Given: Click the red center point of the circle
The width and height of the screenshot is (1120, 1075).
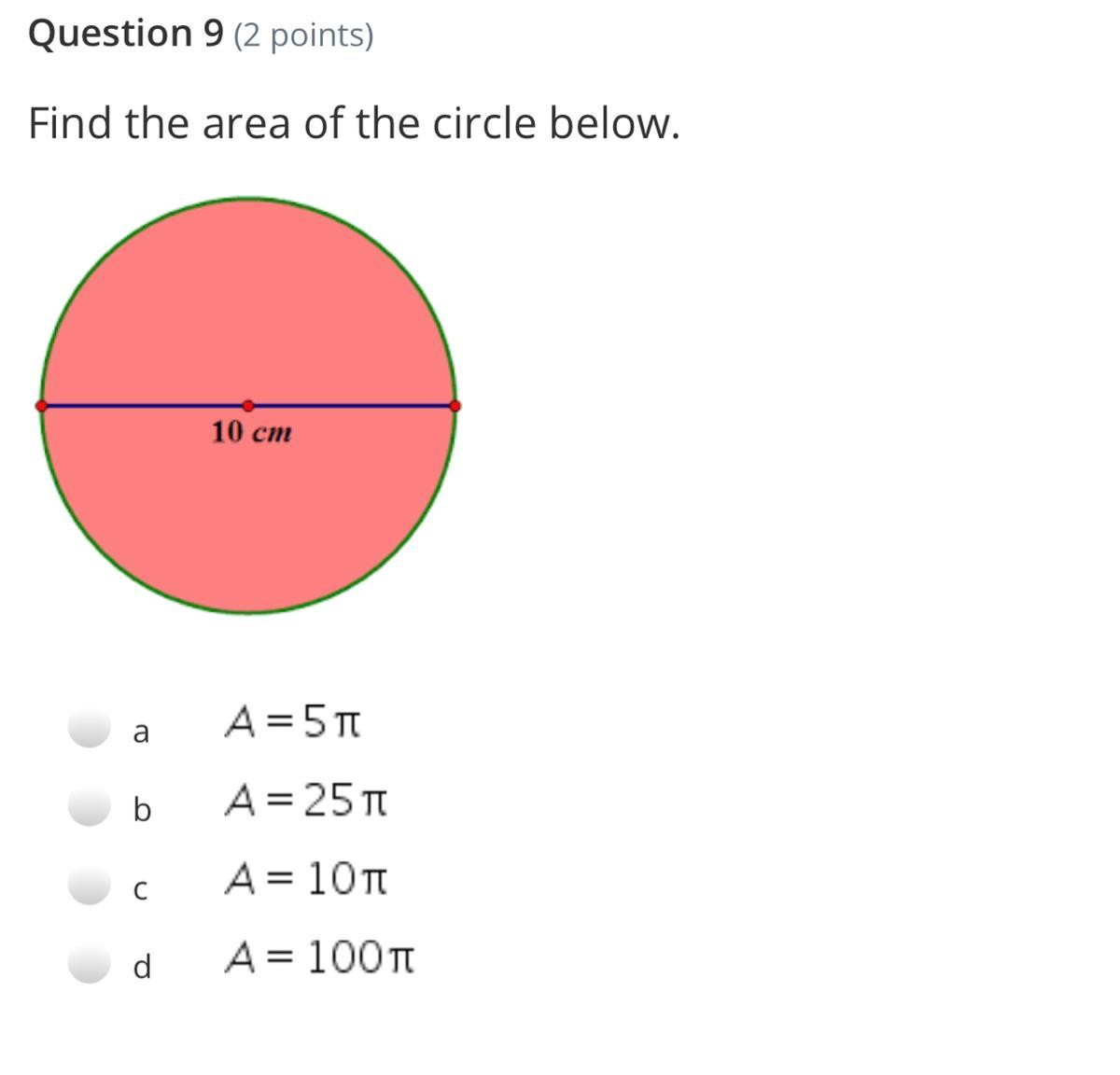Looking at the screenshot, I should click(248, 406).
